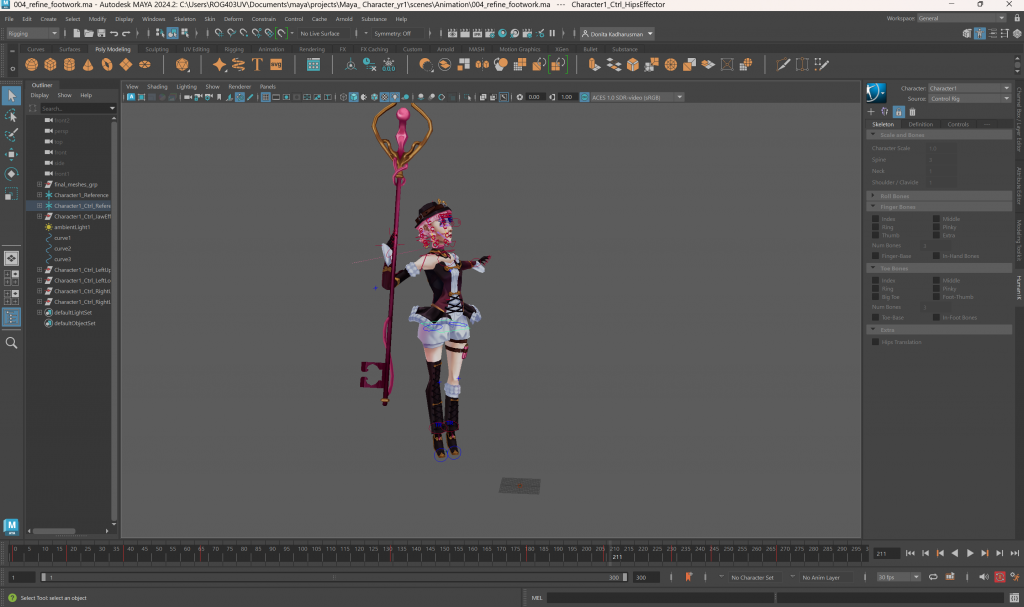Click the SVG import shelf icon
The height and width of the screenshot is (607, 1024).
(x=276, y=64)
